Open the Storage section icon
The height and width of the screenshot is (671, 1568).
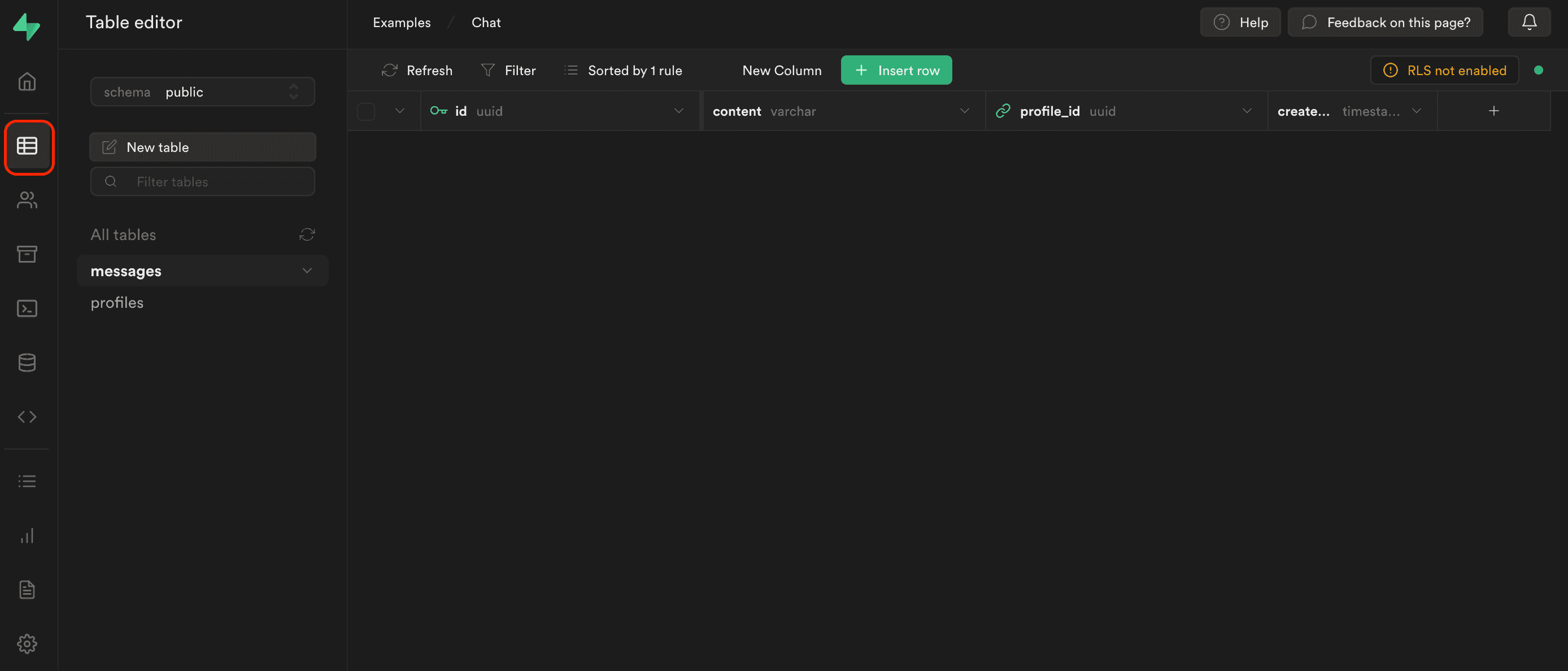pyautogui.click(x=27, y=255)
